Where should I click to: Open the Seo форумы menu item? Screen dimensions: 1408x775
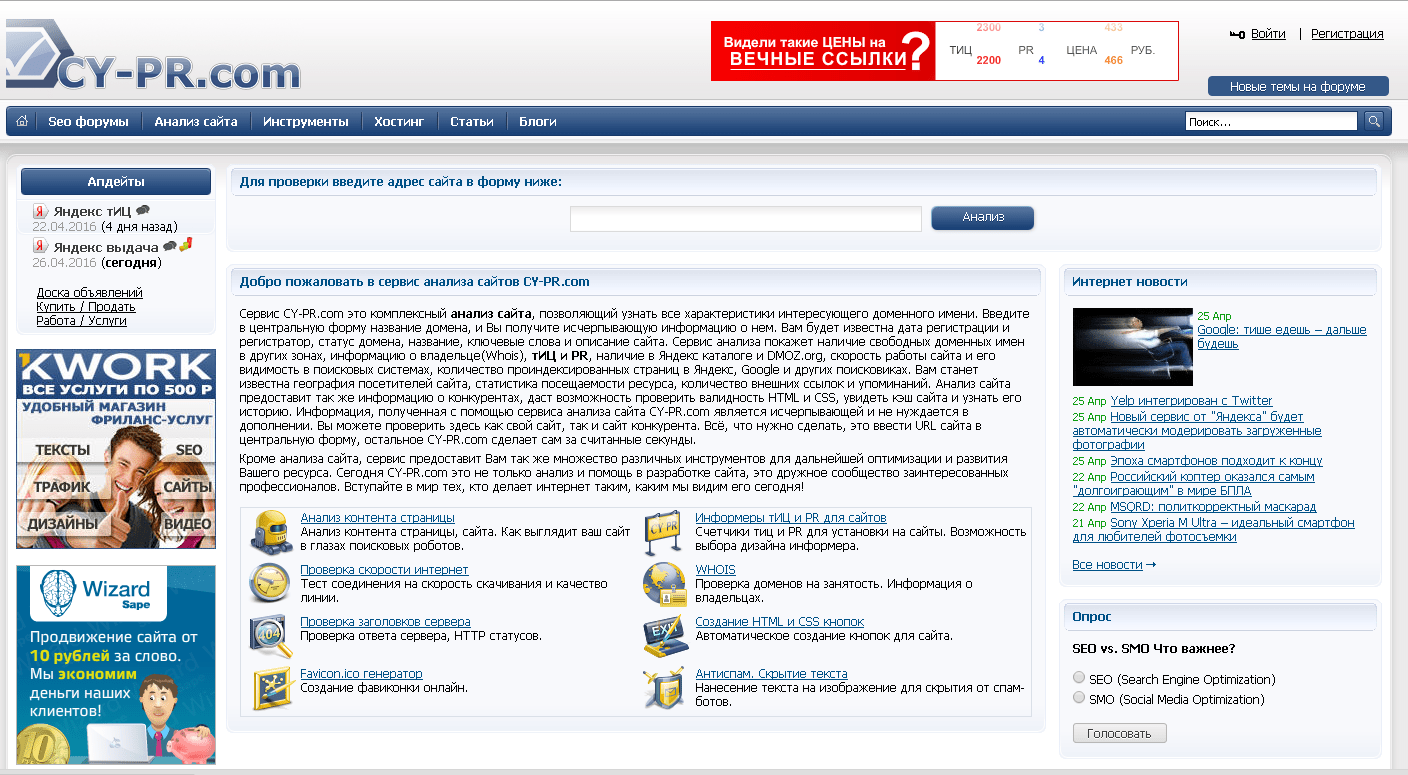pos(88,121)
